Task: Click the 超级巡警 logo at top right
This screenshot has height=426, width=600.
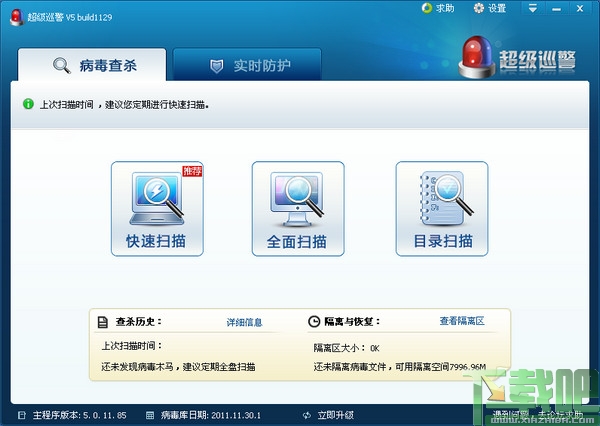Action: click(517, 57)
